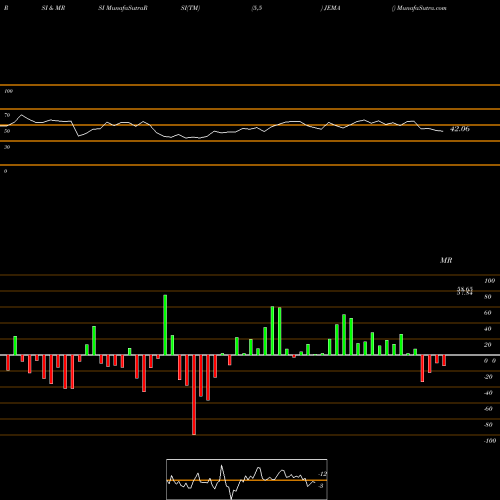Click the 42.06 RSI value label
500x500 pixels.
pos(460,129)
